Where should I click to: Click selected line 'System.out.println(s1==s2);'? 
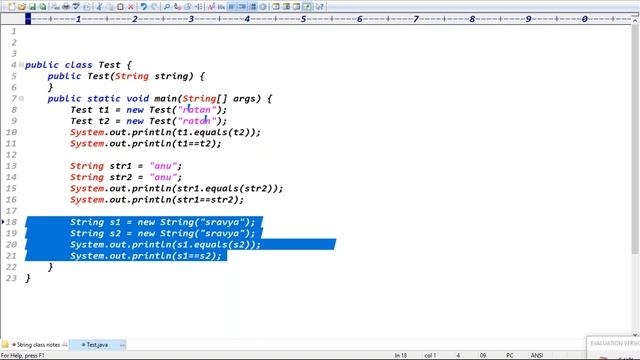pos(146,256)
